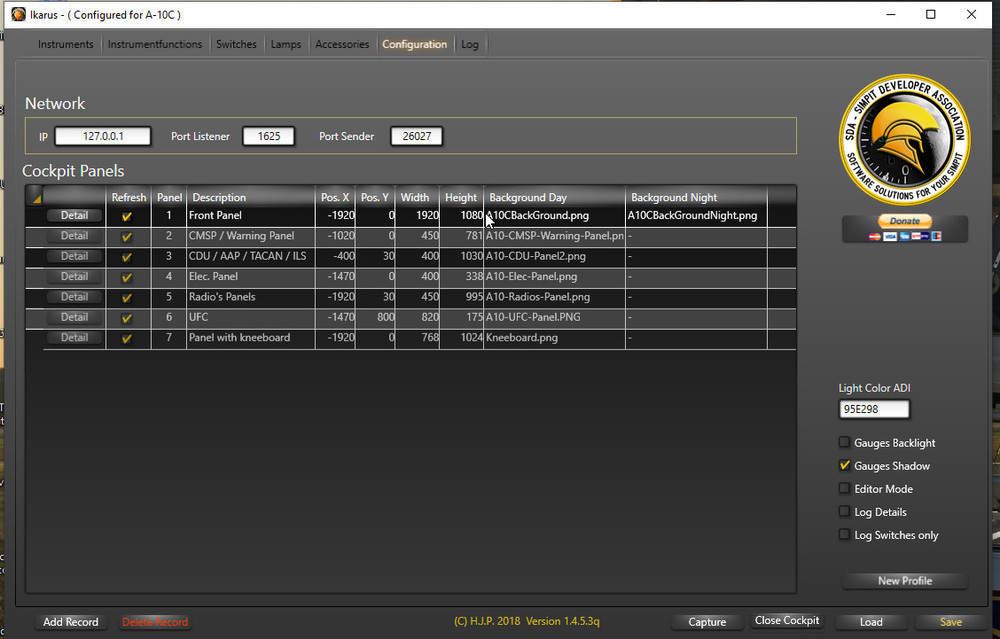Go to the Lamps tab
This screenshot has width=1000, height=639.
point(286,44)
